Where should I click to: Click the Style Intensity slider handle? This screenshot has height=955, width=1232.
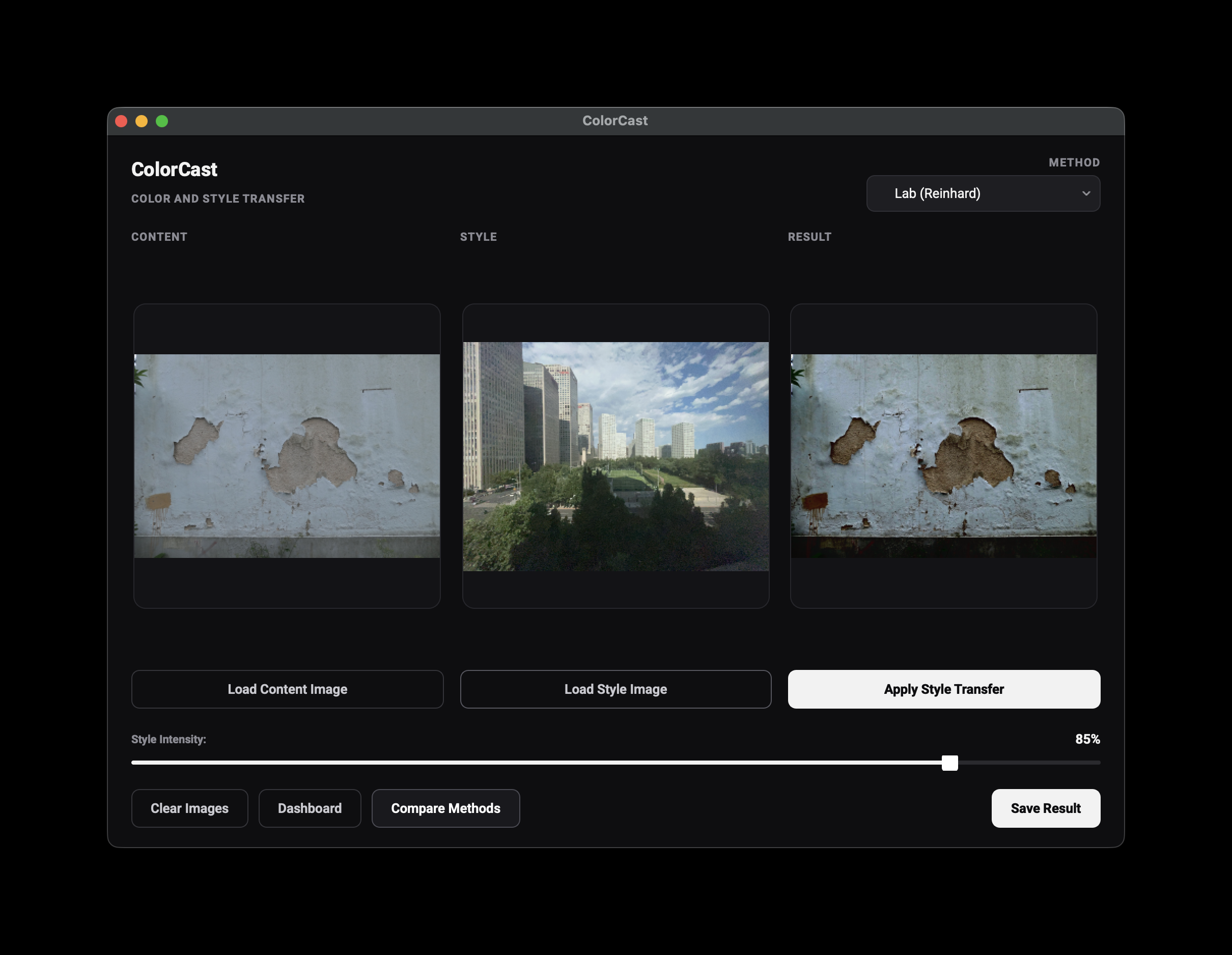coord(949,763)
